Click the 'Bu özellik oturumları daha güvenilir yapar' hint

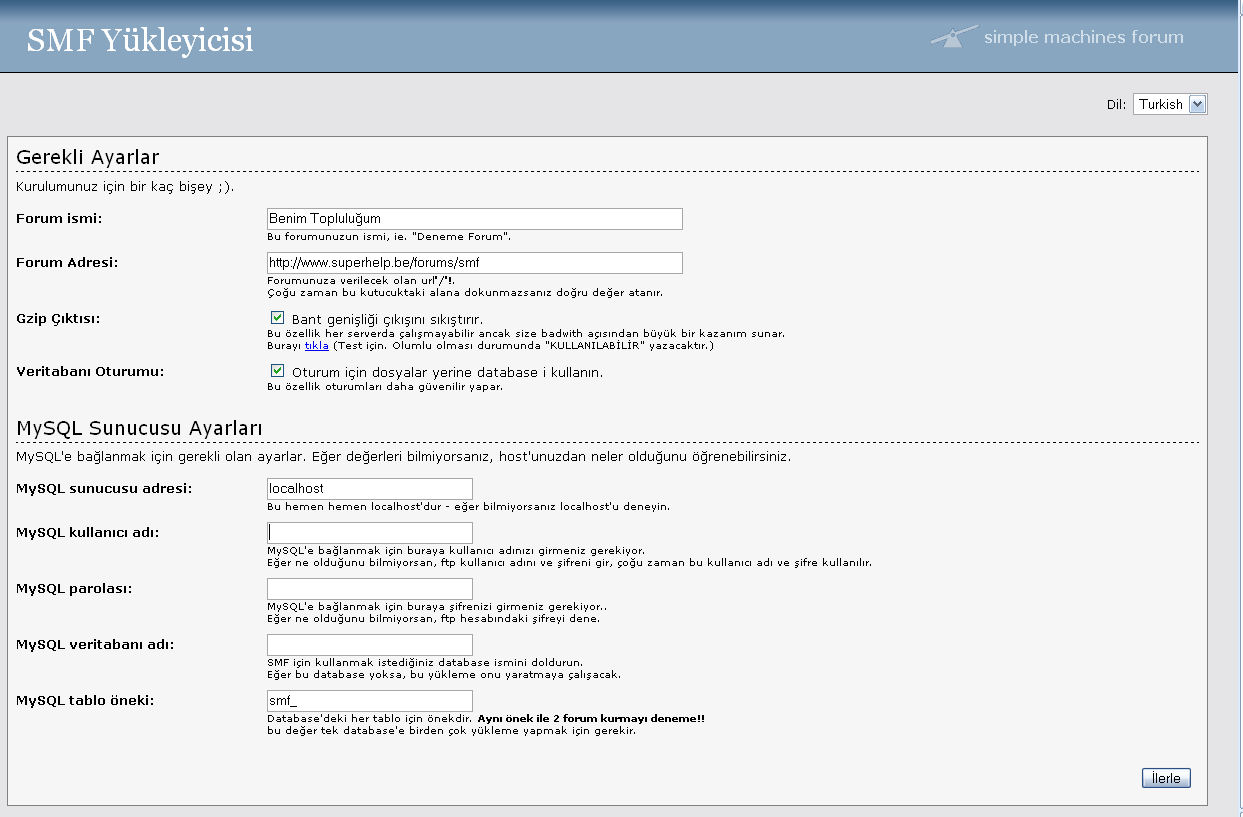point(385,387)
